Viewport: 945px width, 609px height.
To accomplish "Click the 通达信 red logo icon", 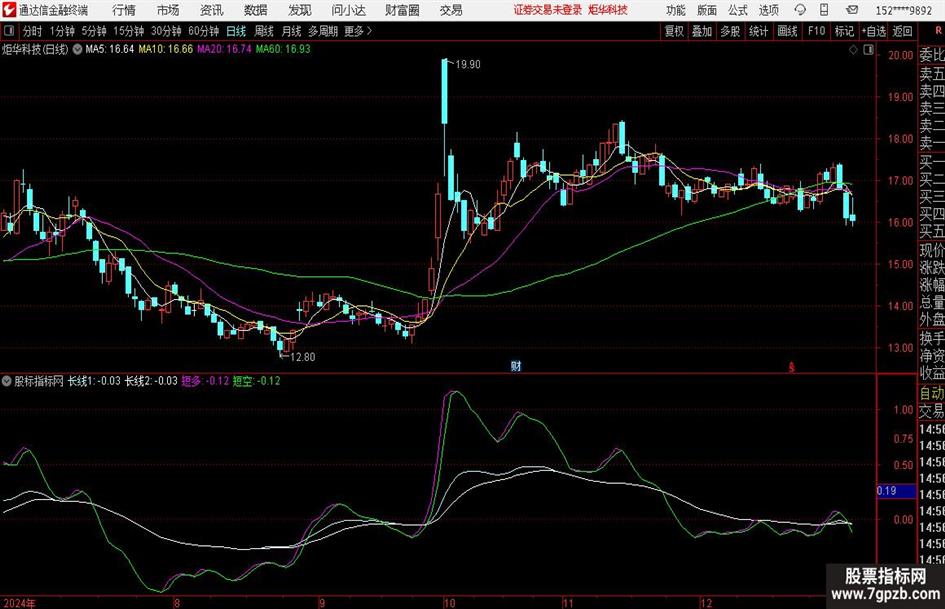I will pyautogui.click(x=10, y=10).
